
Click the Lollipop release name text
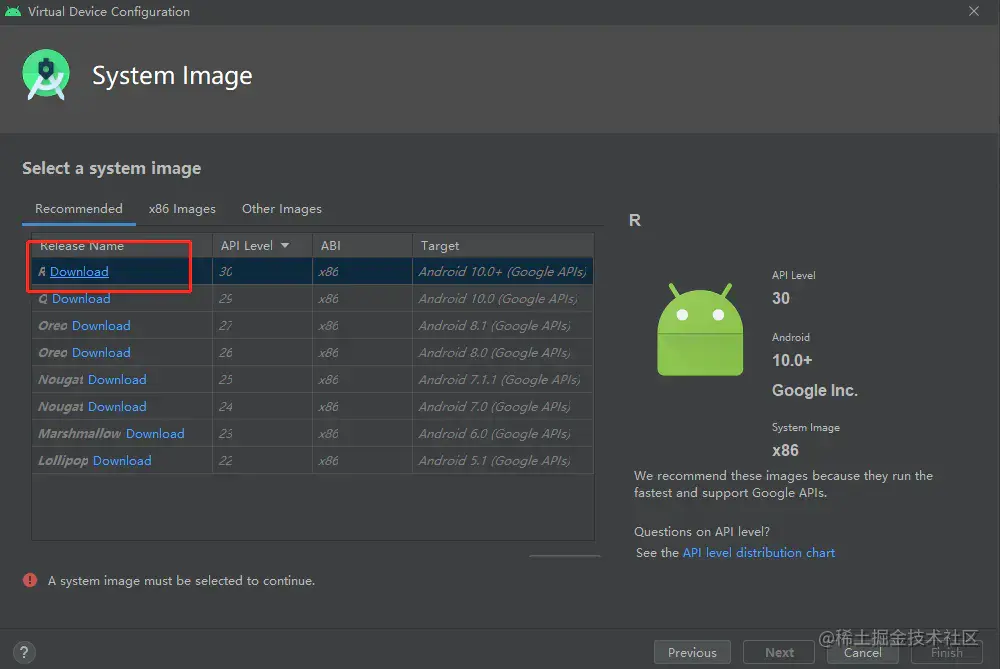63,460
